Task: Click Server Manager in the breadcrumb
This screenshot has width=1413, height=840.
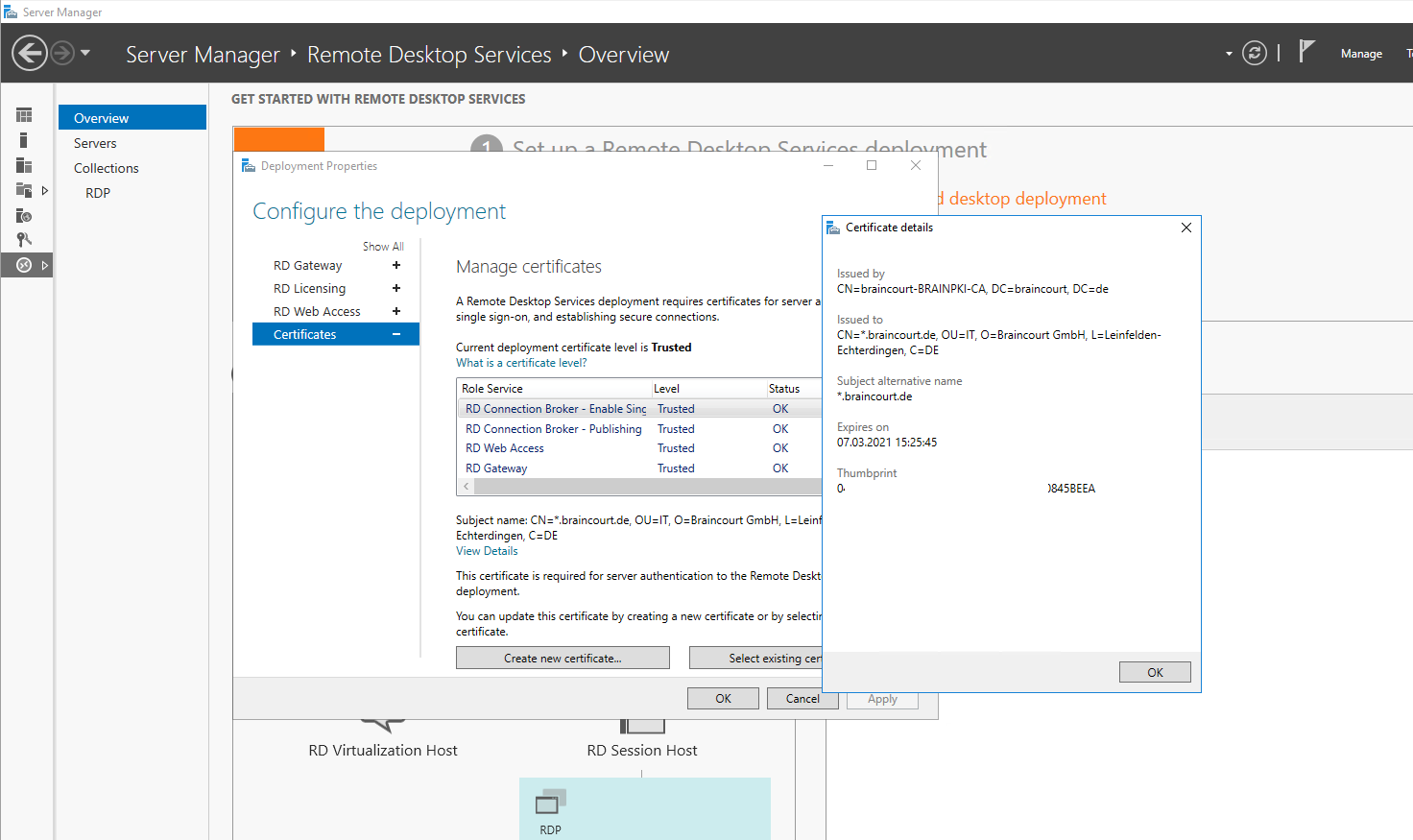Action: (203, 55)
